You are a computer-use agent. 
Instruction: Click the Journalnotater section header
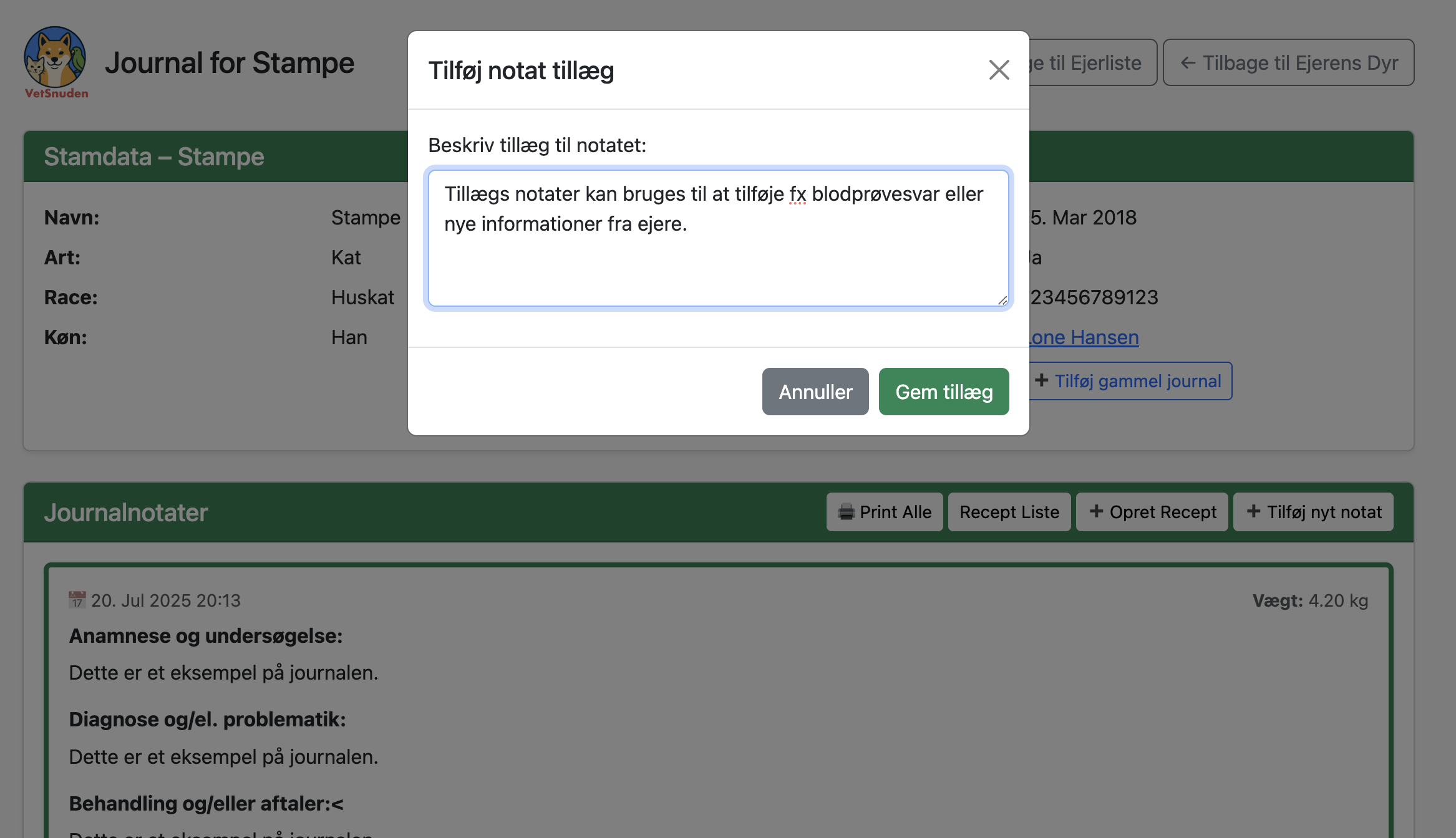tap(126, 511)
